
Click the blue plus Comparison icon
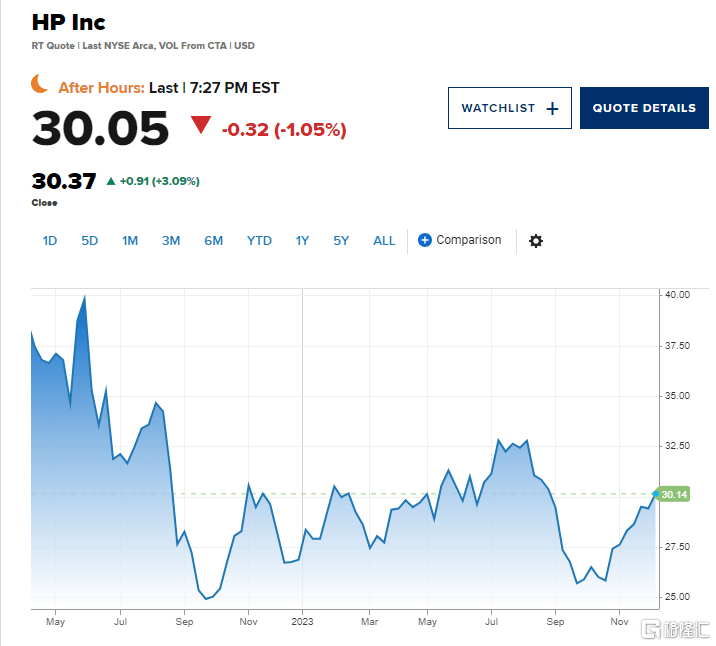coord(425,240)
